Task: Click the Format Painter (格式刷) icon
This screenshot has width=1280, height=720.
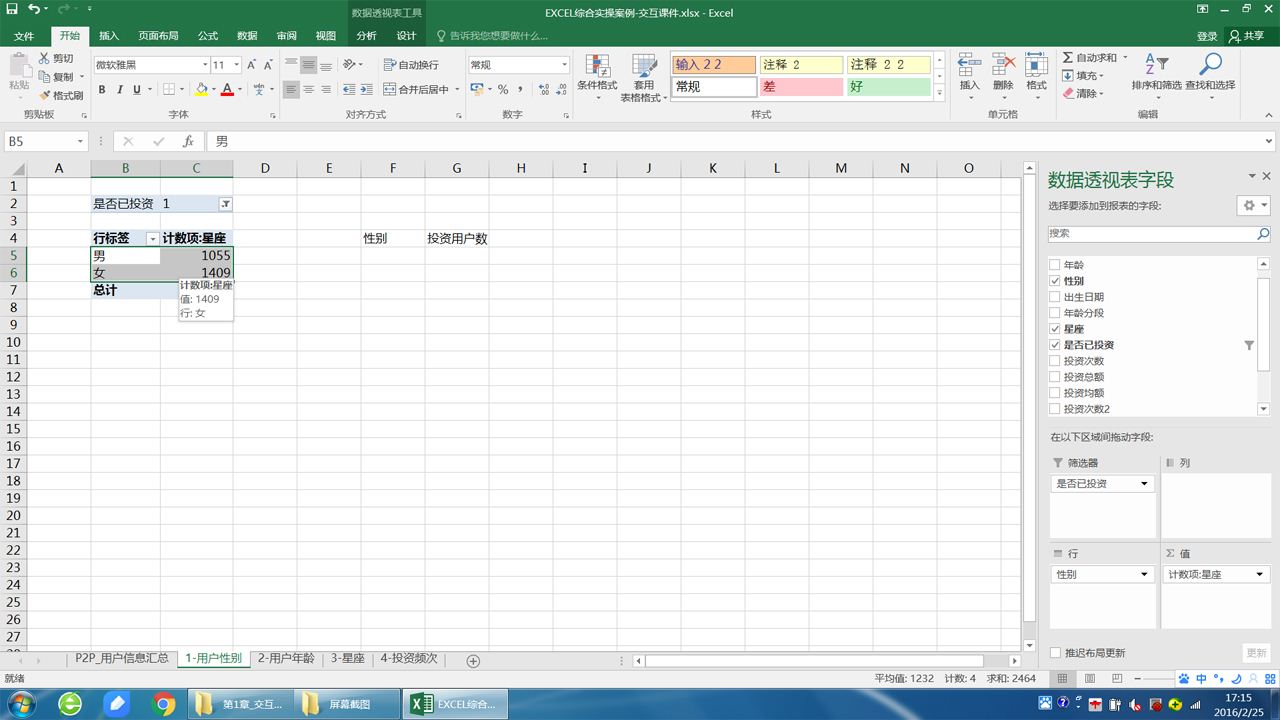Action: pyautogui.click(x=44, y=96)
